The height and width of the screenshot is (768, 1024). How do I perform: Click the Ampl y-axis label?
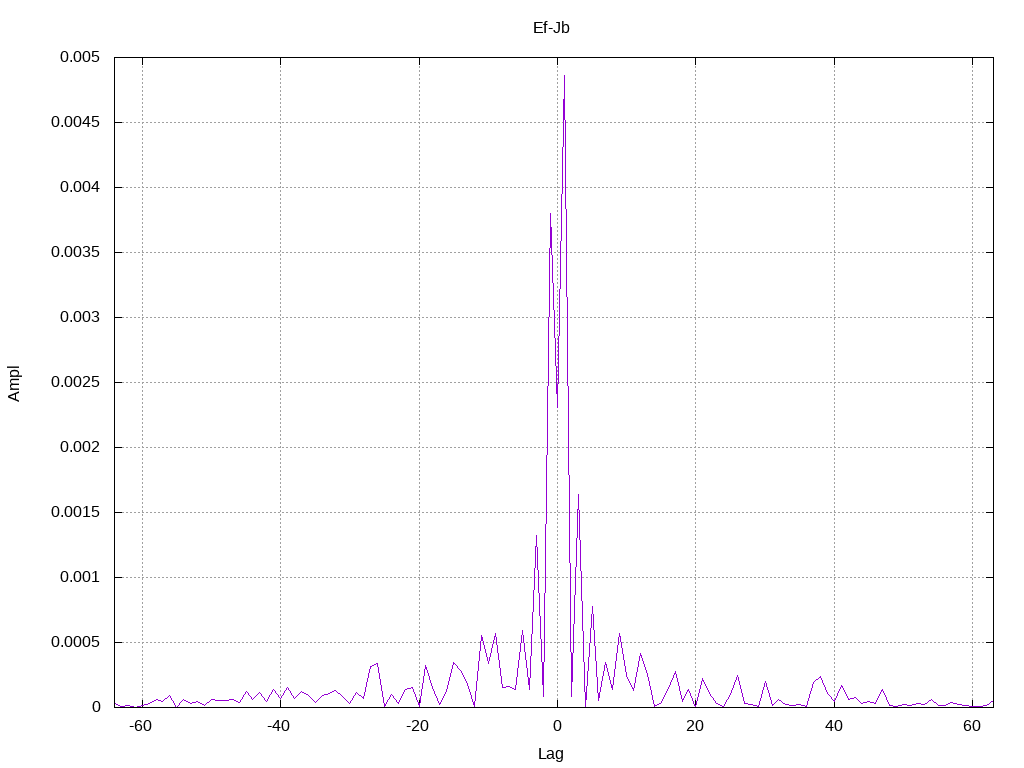pyautogui.click(x=14, y=383)
